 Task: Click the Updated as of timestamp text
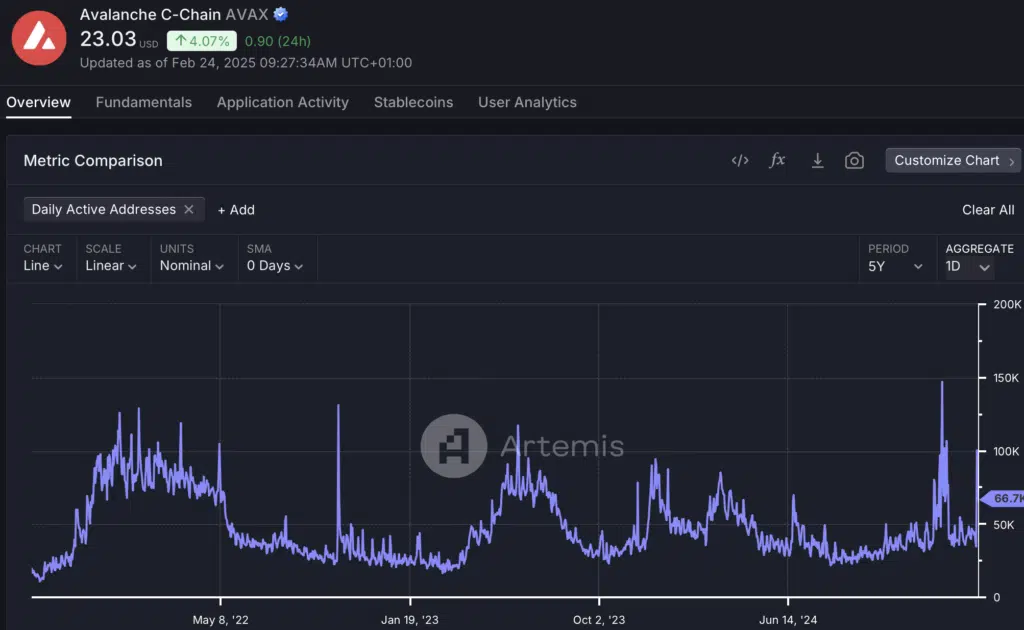246,63
